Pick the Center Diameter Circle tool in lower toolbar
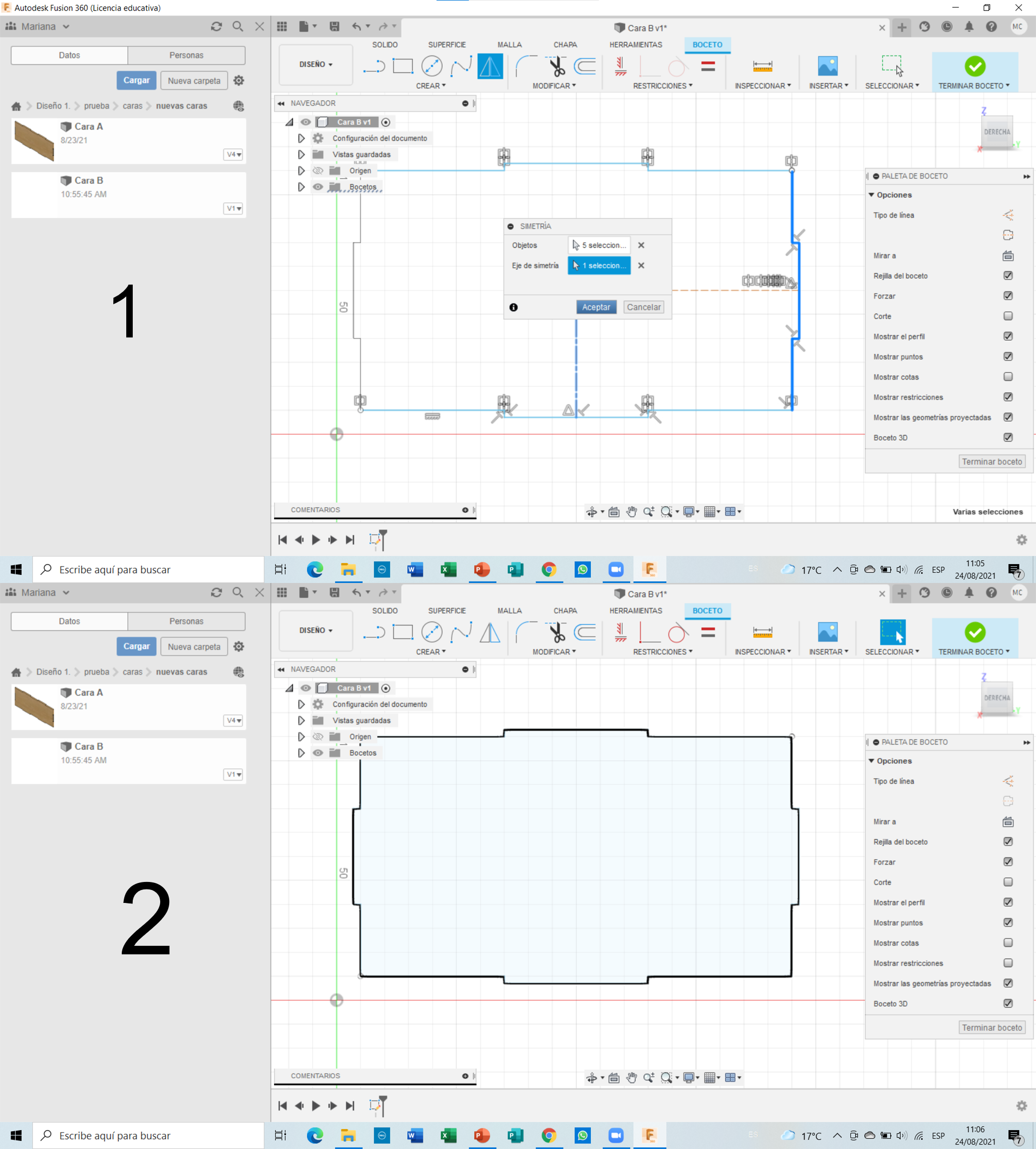 (432, 632)
